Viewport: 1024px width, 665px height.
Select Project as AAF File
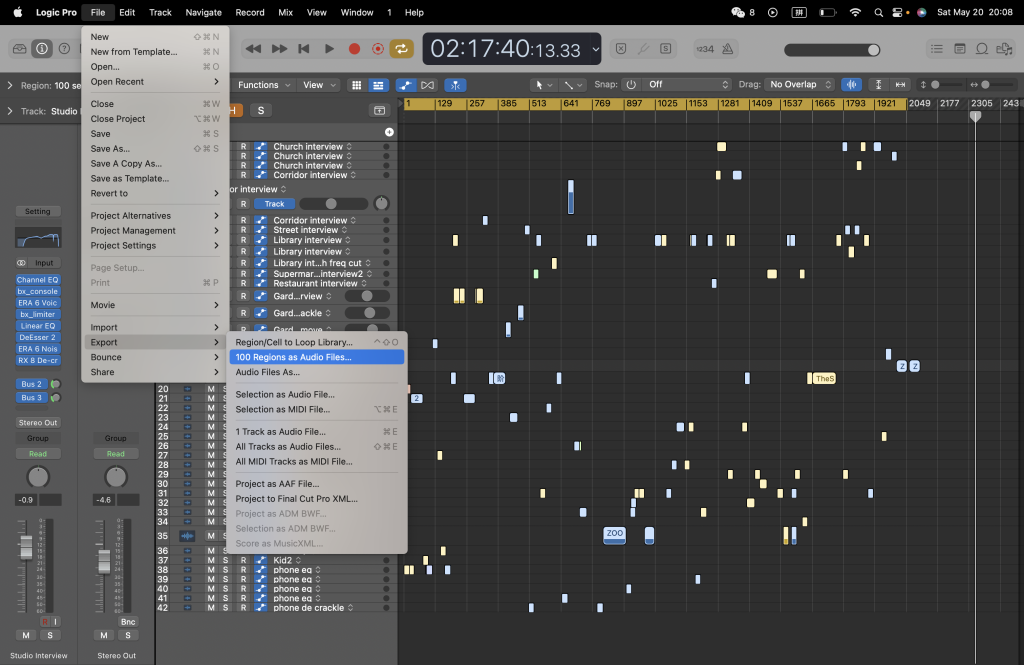coord(317,484)
